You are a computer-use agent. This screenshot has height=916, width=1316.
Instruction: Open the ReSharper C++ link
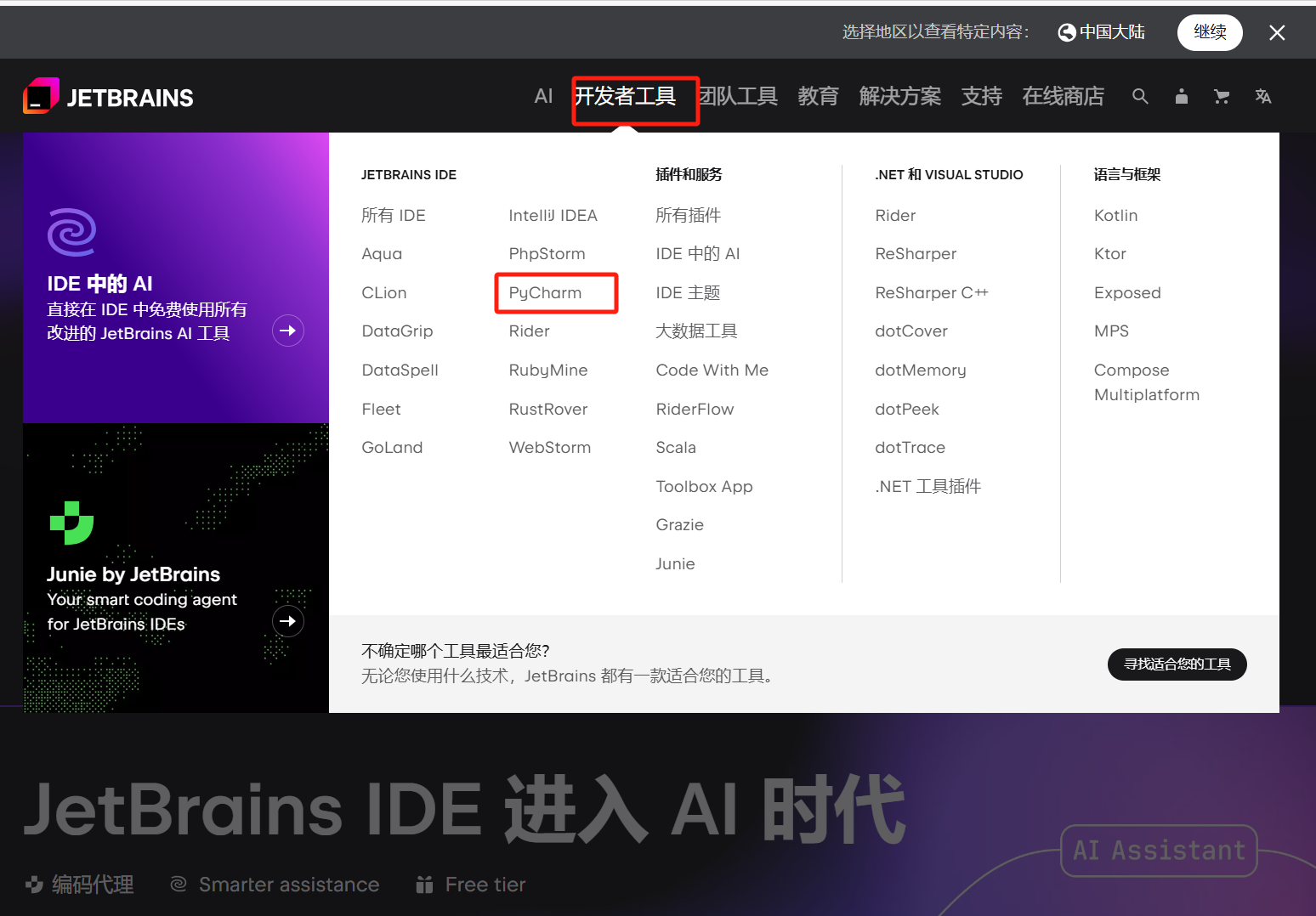[932, 292]
